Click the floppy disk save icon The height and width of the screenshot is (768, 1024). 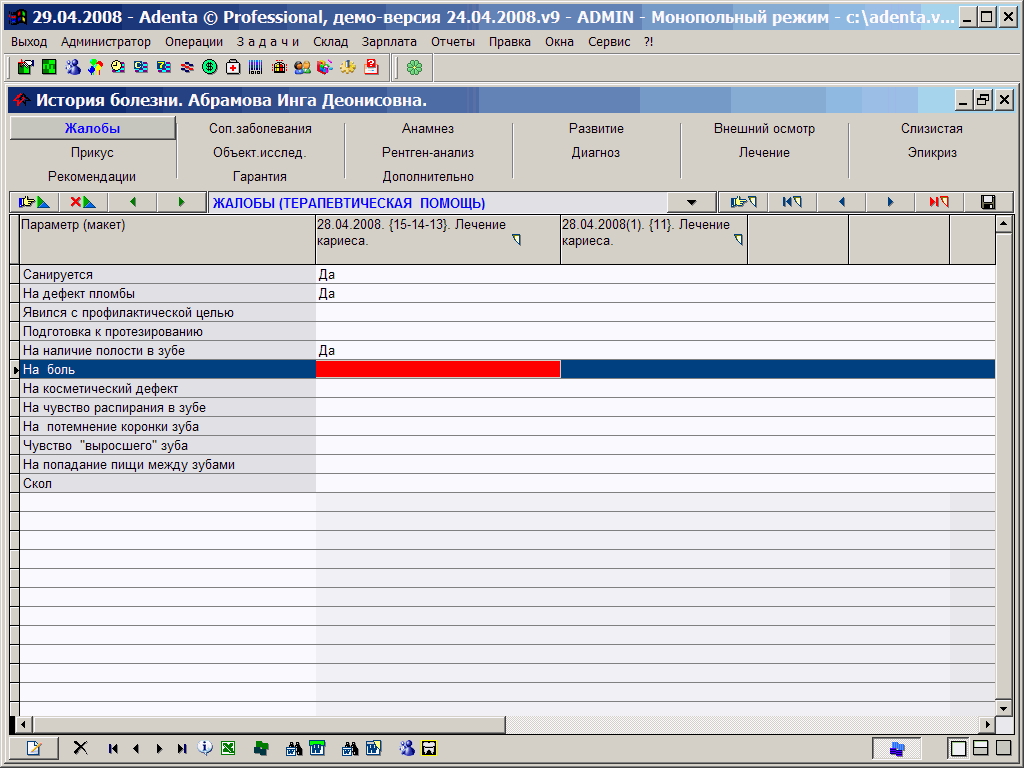(988, 202)
